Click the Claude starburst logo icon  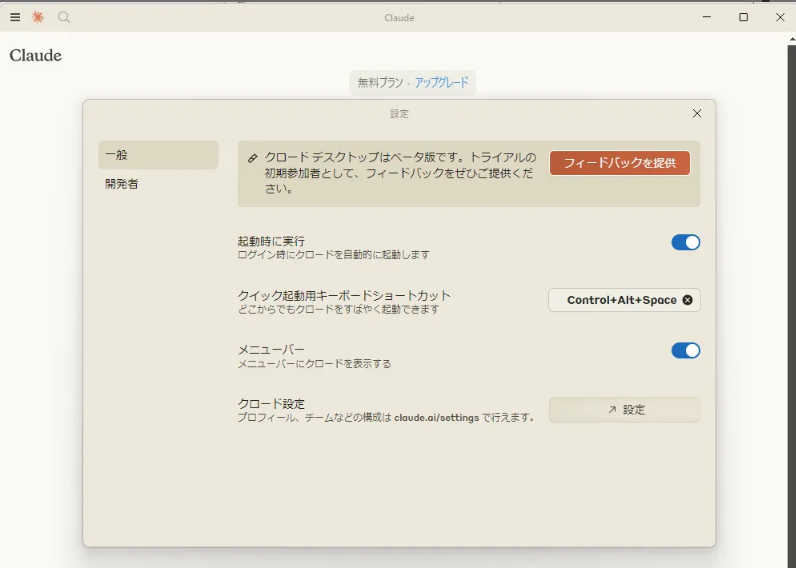(x=38, y=17)
